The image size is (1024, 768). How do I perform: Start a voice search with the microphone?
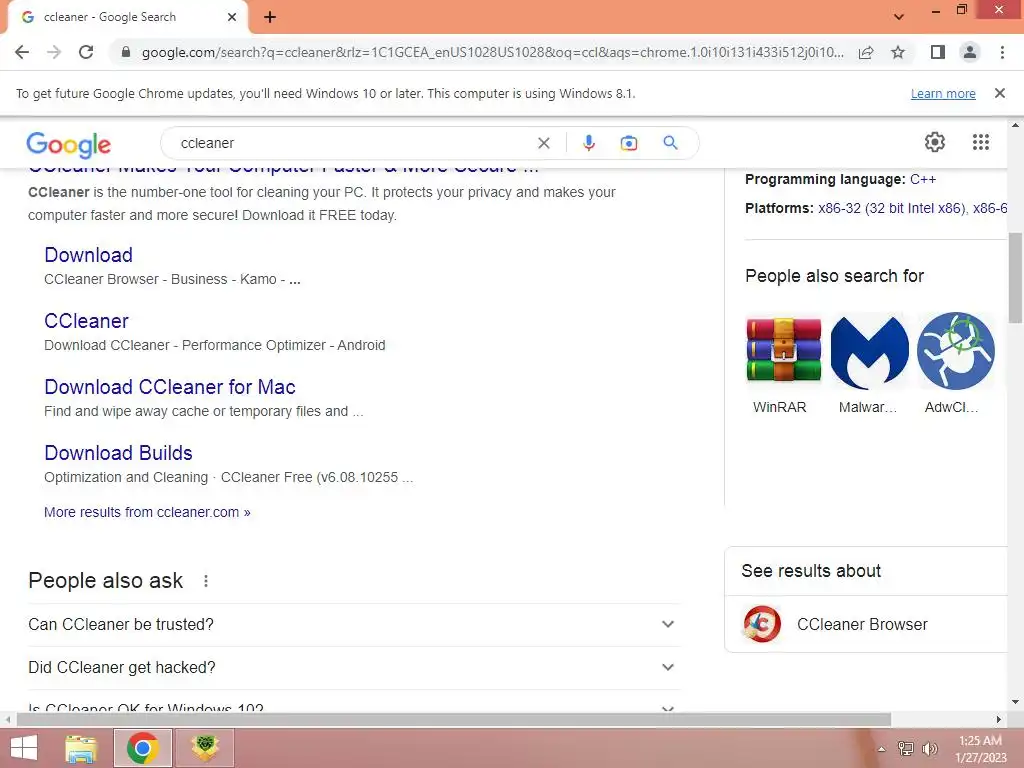(x=589, y=143)
